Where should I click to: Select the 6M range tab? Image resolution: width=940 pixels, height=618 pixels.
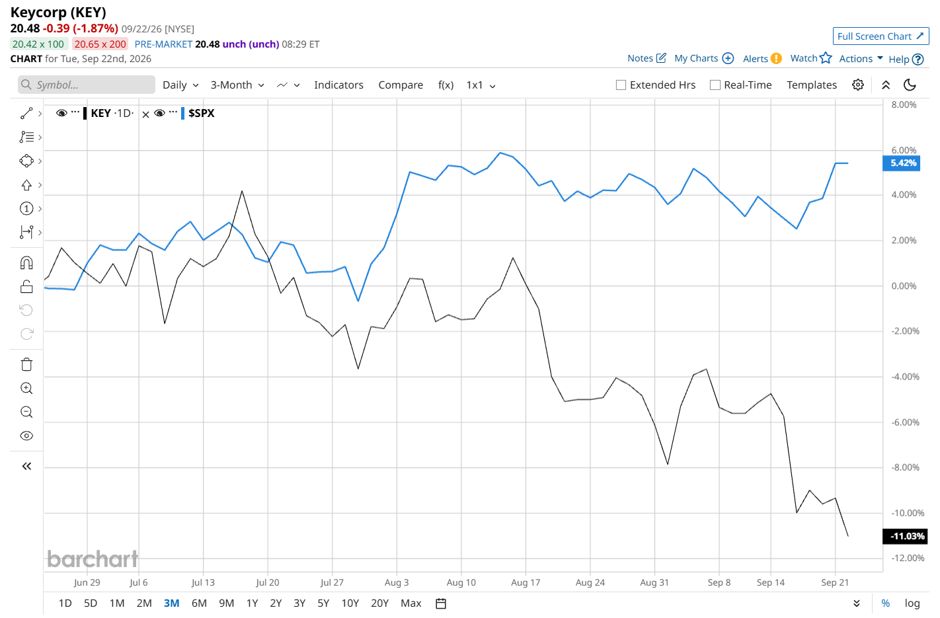(x=199, y=603)
